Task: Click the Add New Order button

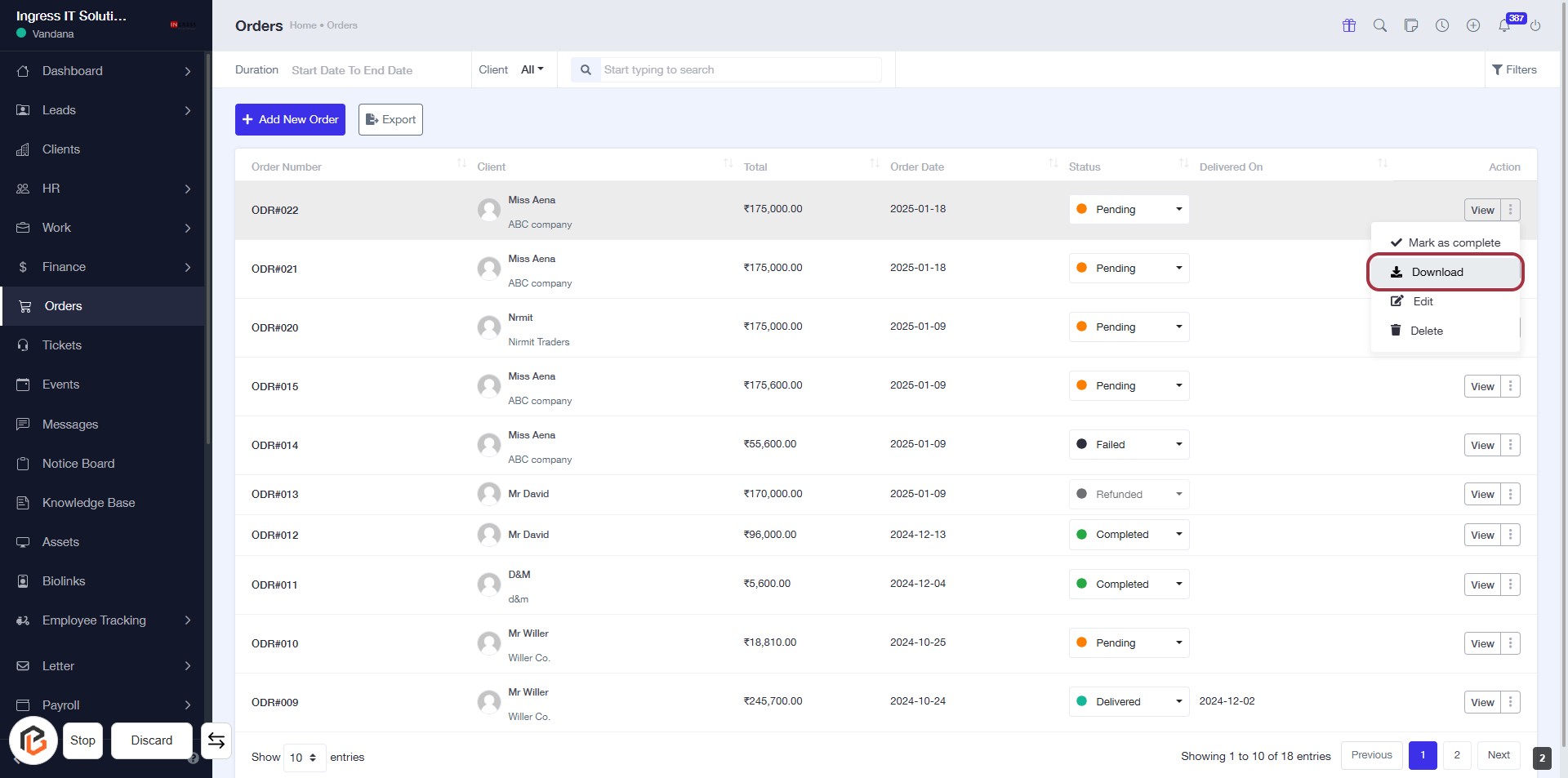Action: pos(290,119)
